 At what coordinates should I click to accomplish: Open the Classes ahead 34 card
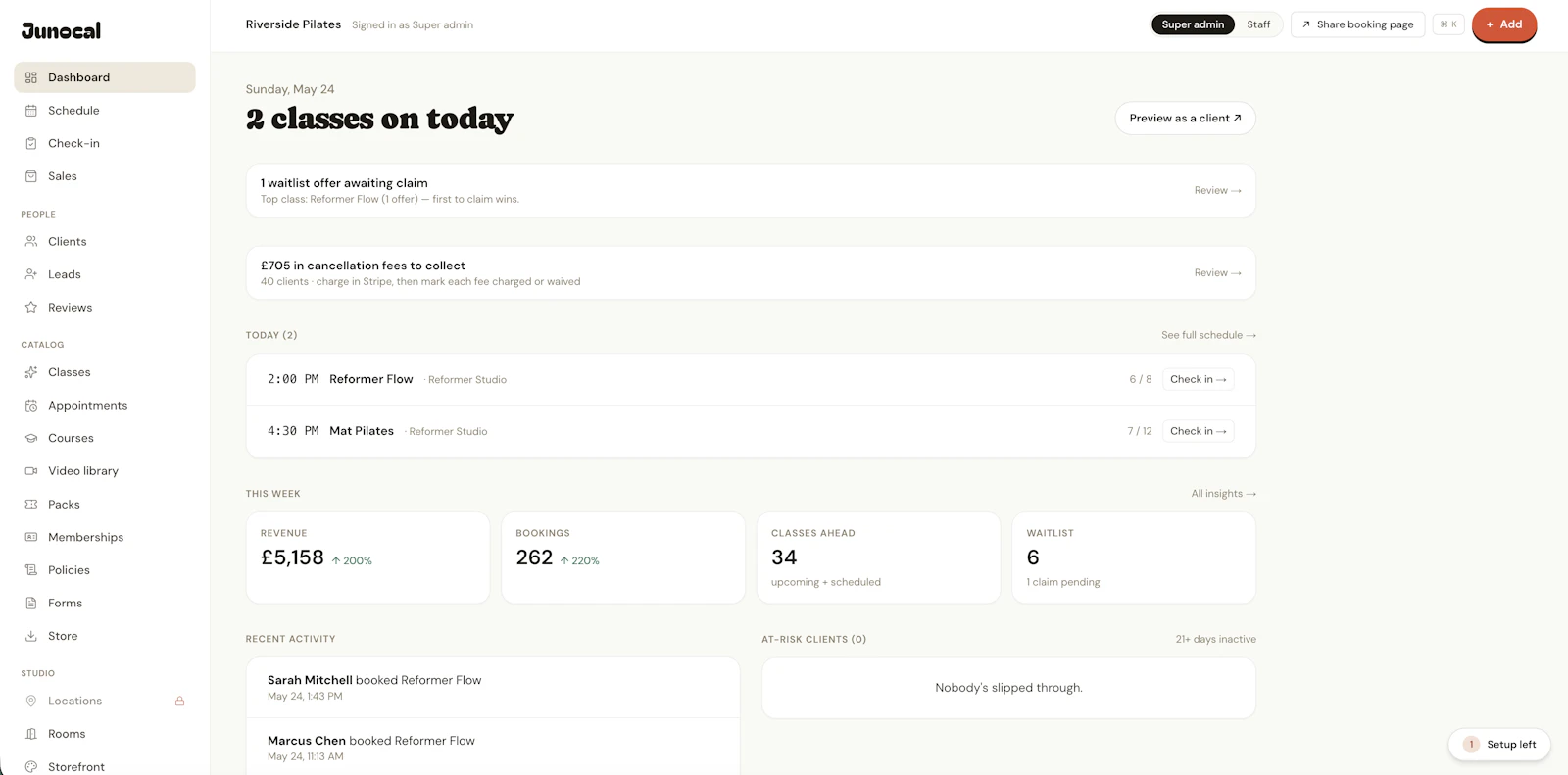click(x=878, y=557)
